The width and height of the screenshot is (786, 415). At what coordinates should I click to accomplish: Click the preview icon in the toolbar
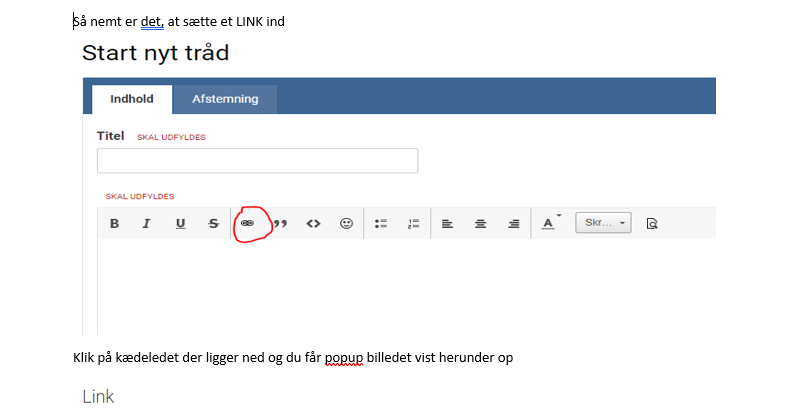pyautogui.click(x=652, y=224)
